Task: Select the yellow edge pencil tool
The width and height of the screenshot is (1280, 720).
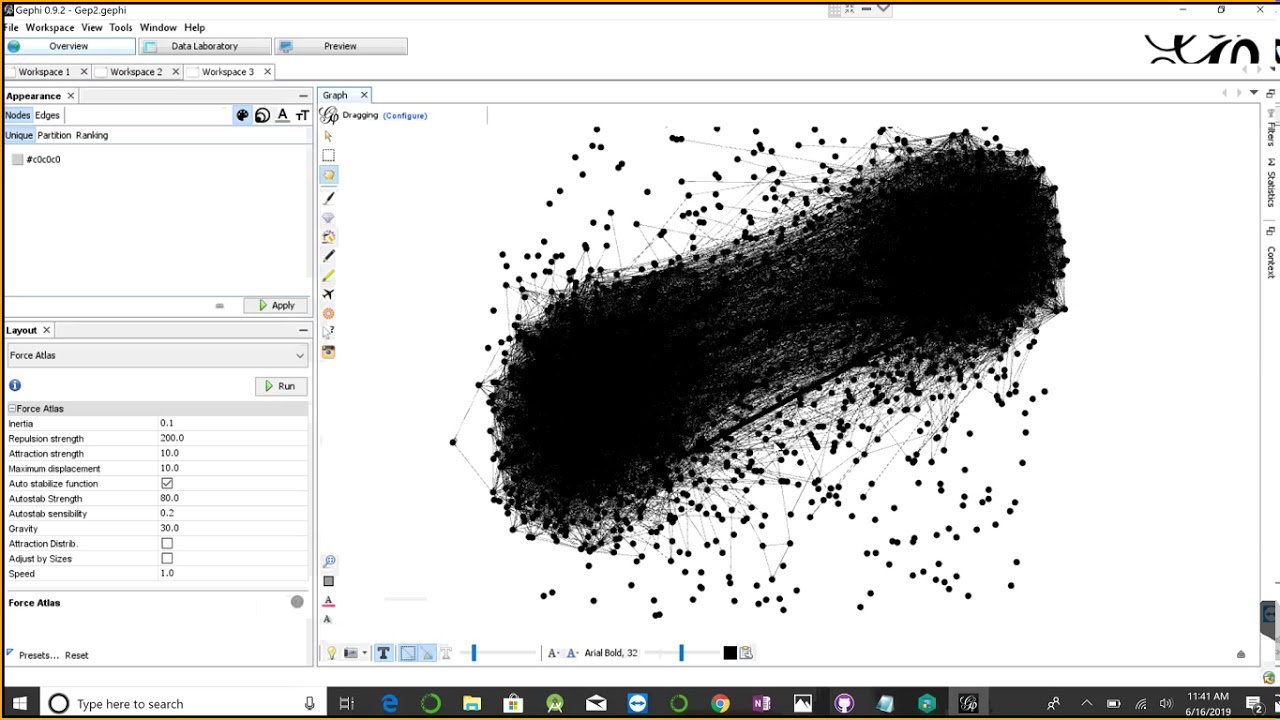Action: [x=328, y=275]
